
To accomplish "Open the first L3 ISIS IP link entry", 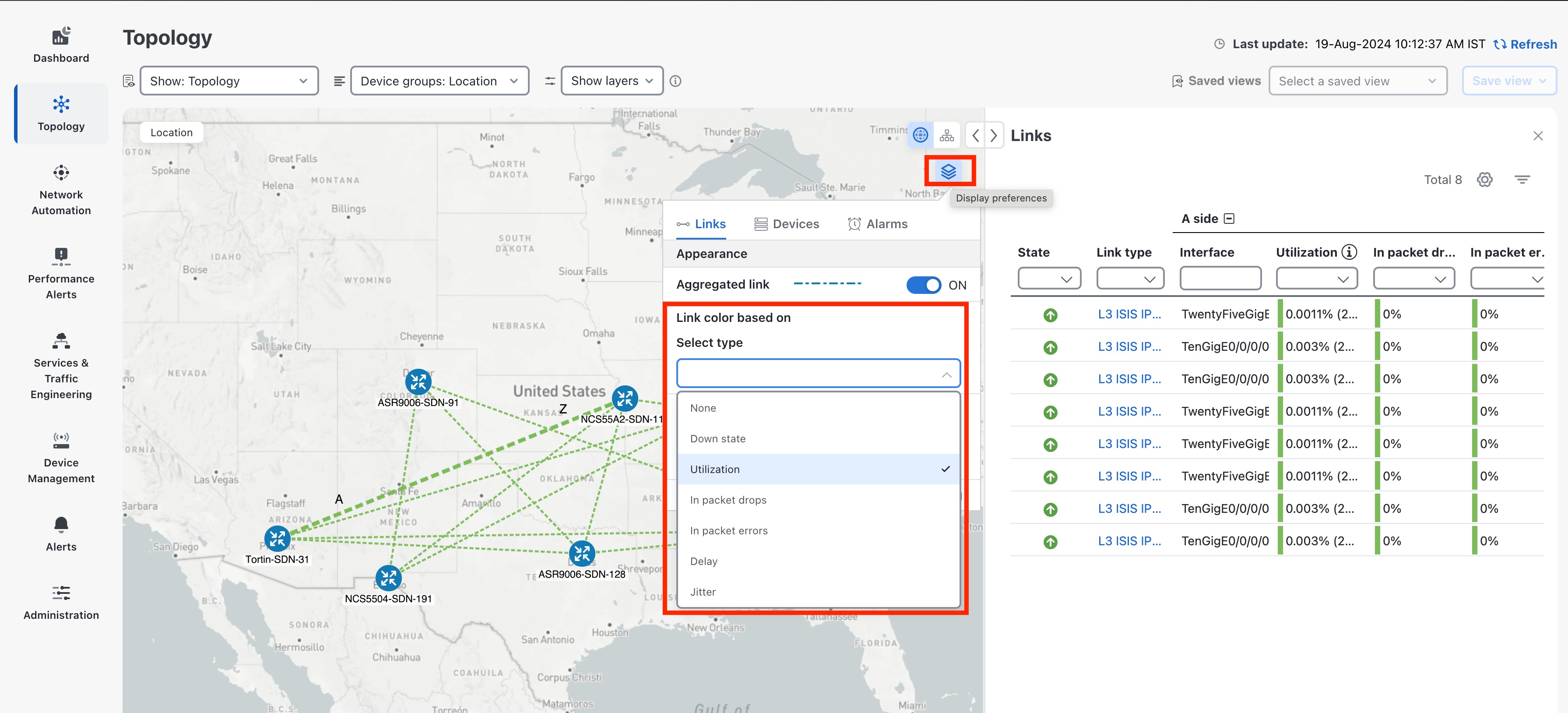I will click(x=1129, y=314).
